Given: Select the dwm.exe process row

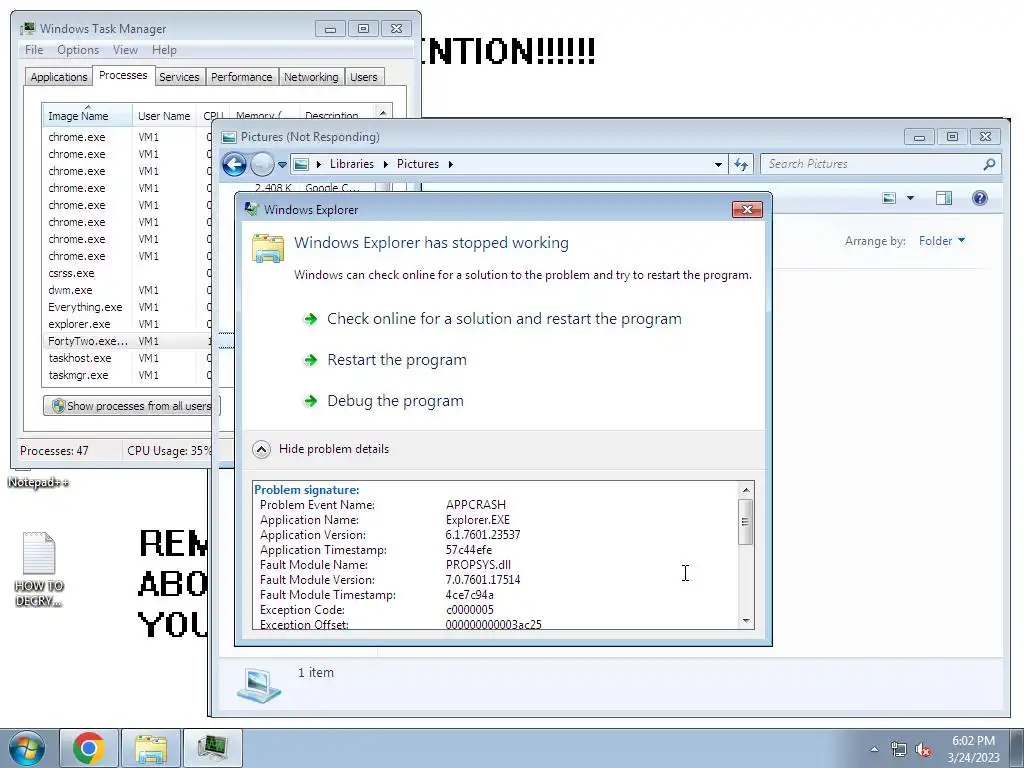Looking at the screenshot, I should [128, 290].
